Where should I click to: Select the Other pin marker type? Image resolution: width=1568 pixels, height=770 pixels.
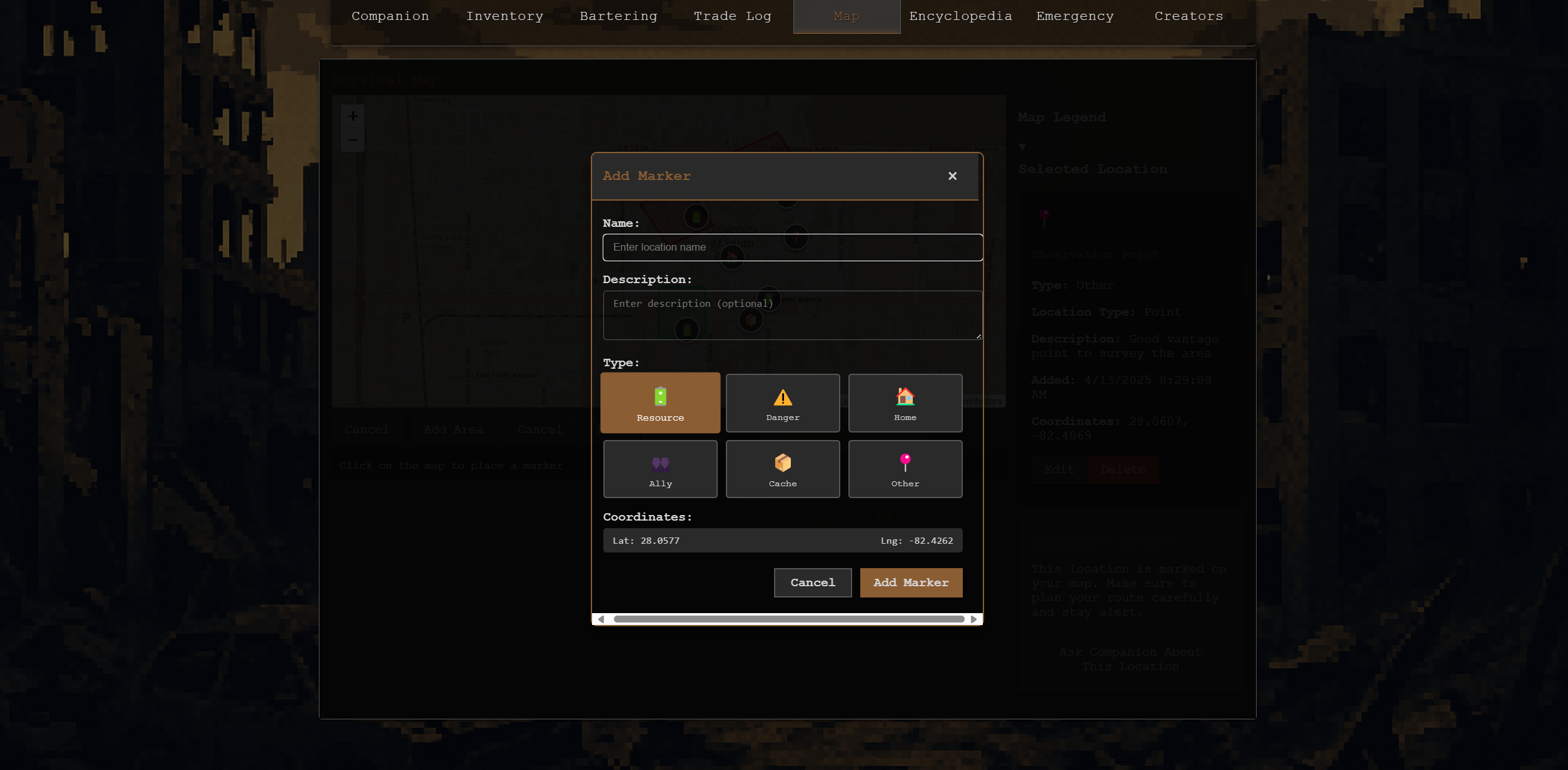[905, 469]
